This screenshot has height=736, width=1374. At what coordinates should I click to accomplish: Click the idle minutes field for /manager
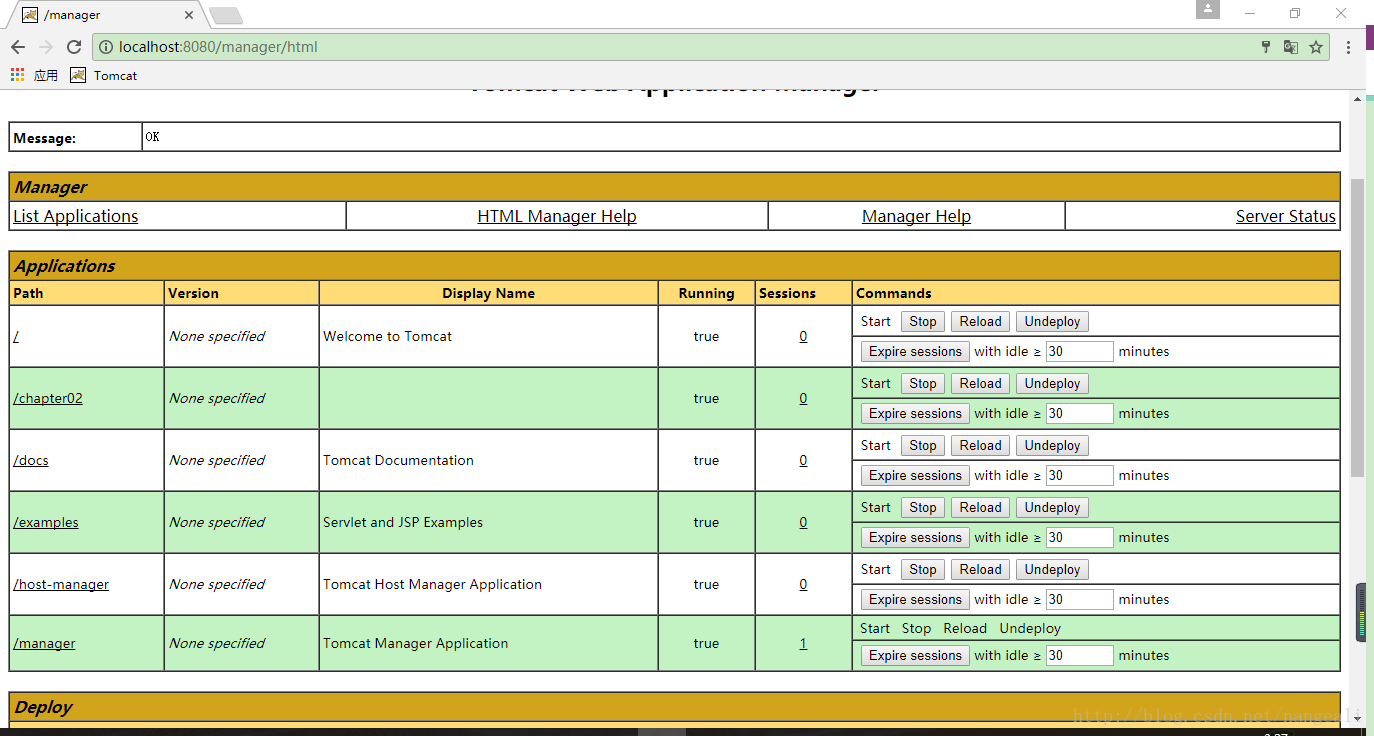1079,655
